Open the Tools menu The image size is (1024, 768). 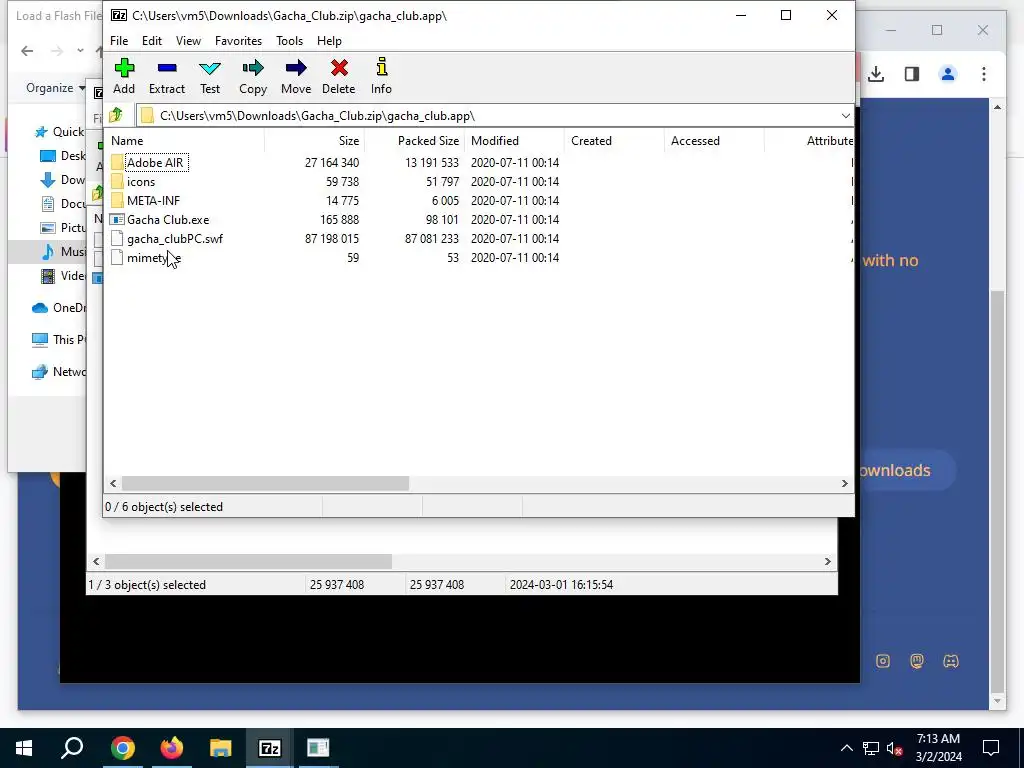click(x=289, y=40)
